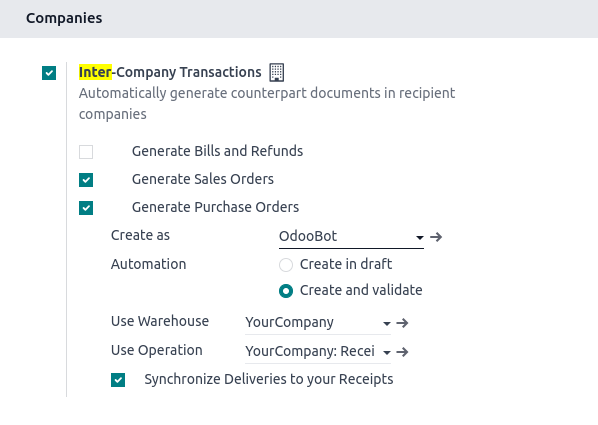Open OdooBot record via arrow icon
Screen dimensions: 598x425
pyautogui.click(x=436, y=237)
